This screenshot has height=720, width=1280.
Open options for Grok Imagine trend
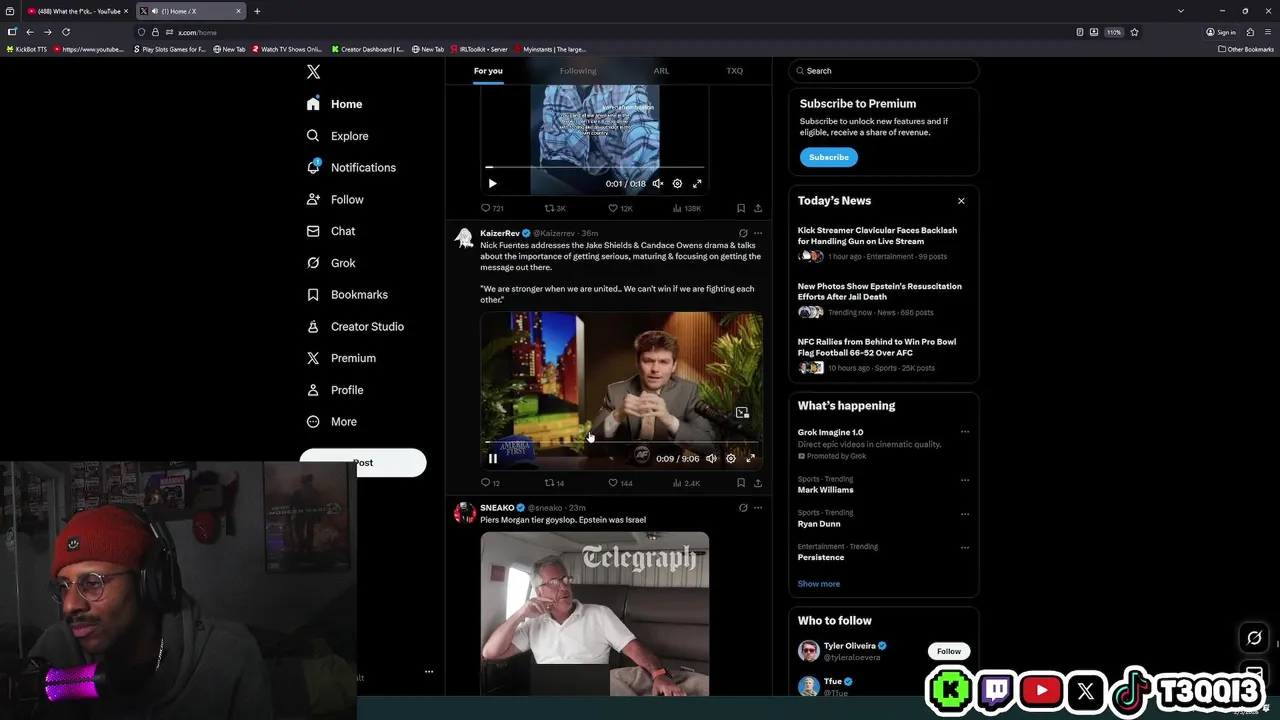pos(965,432)
